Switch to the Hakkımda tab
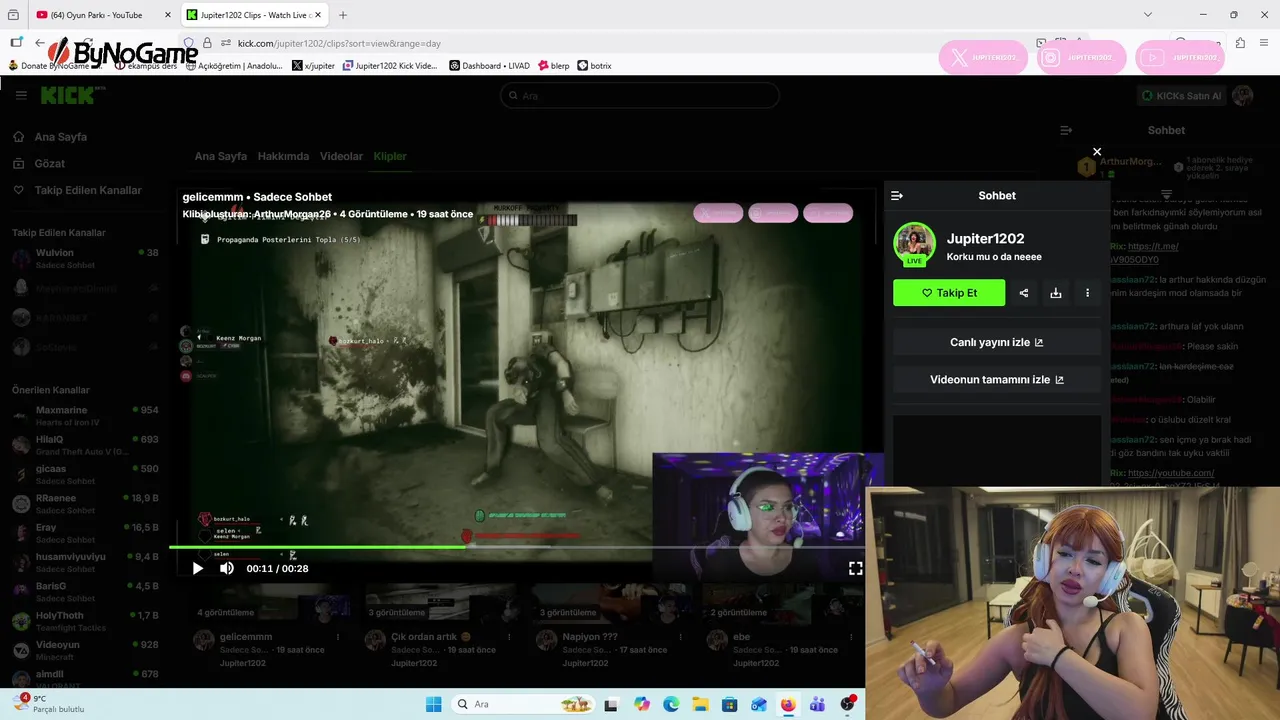This screenshot has width=1280, height=720. coord(283,156)
